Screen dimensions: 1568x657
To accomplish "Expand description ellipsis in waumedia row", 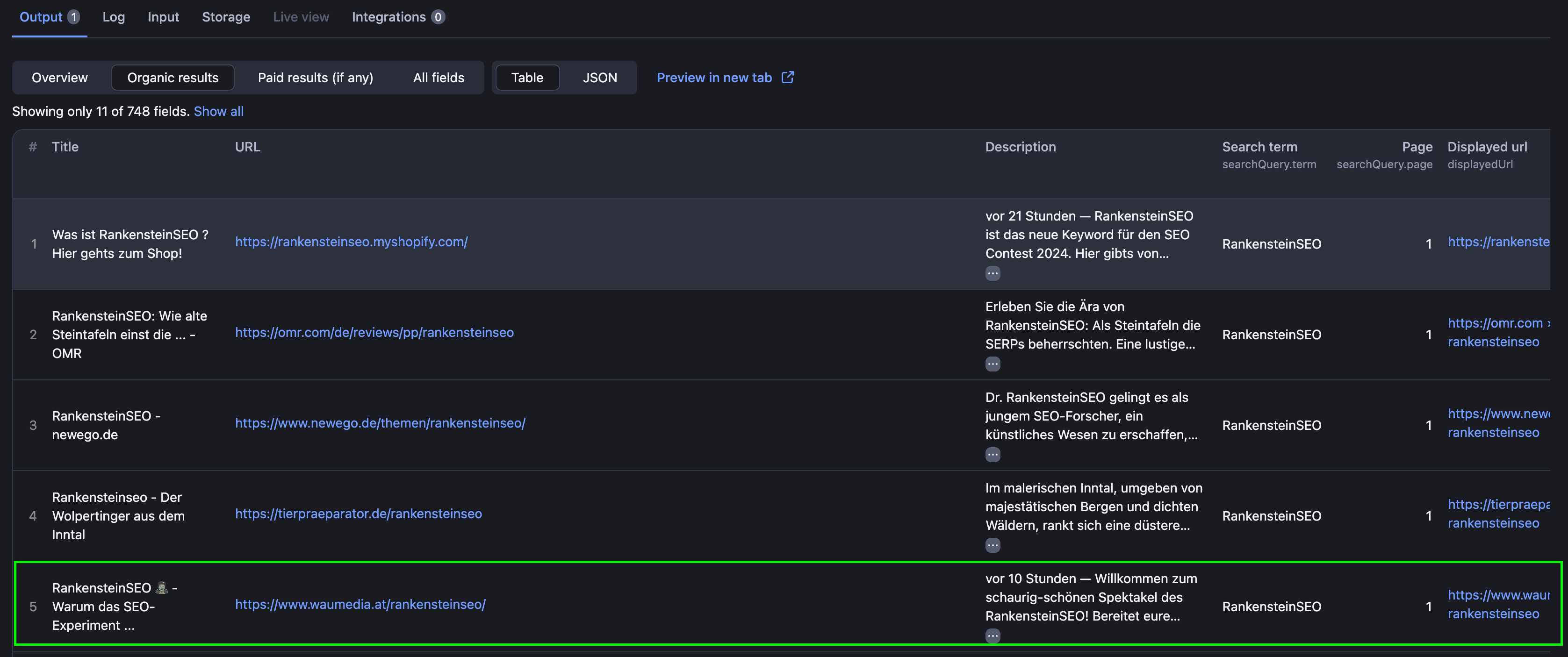I will [x=993, y=636].
